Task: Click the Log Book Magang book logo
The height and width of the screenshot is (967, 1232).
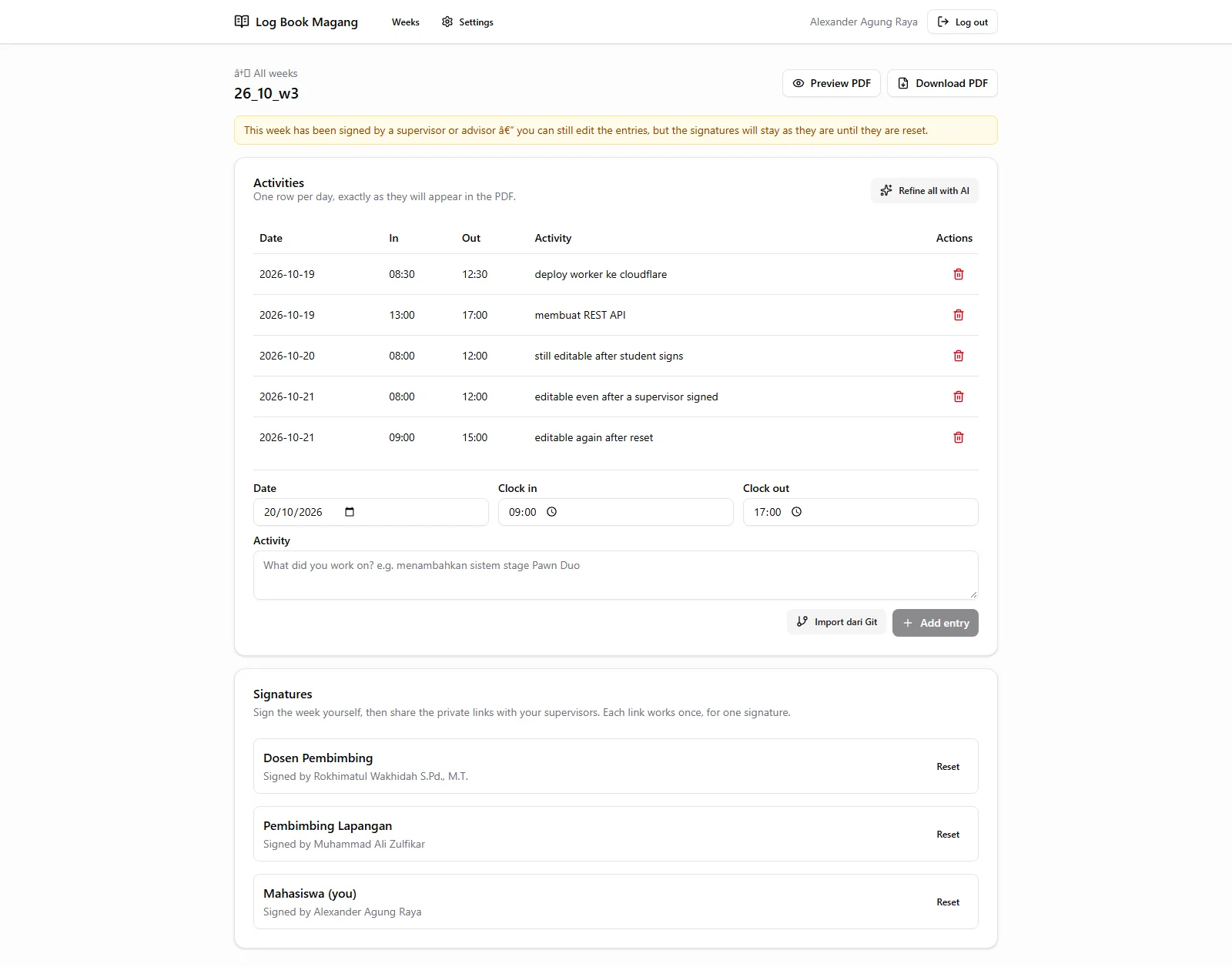Action: point(242,22)
